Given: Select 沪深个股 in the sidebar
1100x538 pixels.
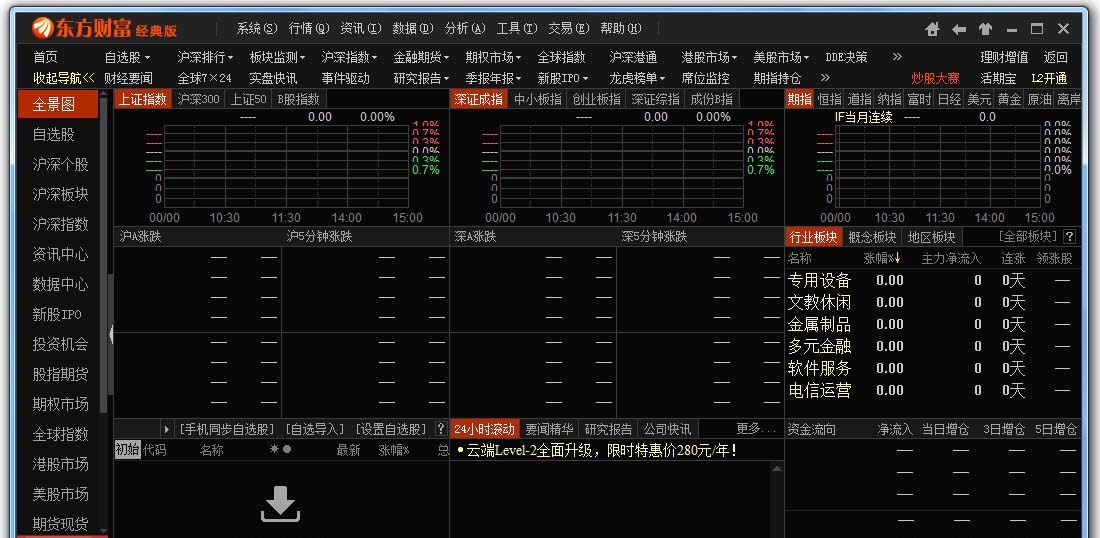Looking at the screenshot, I should pos(60,164).
